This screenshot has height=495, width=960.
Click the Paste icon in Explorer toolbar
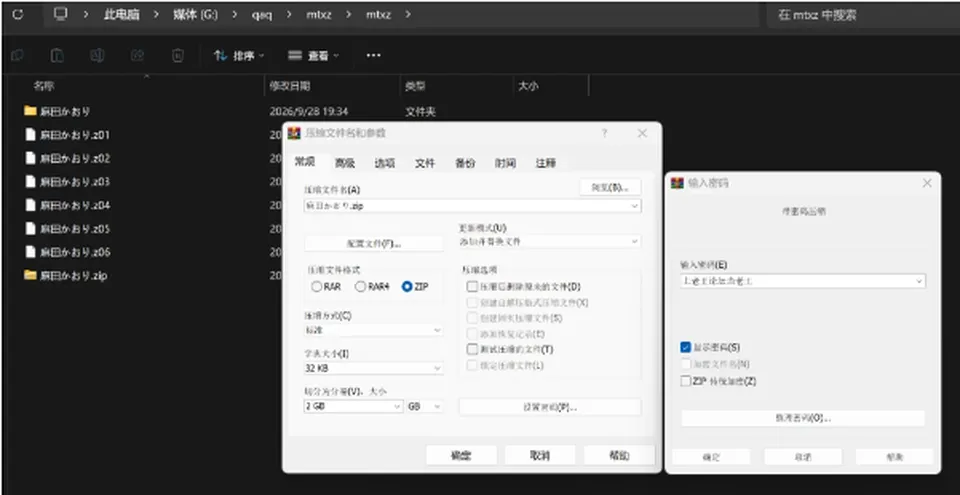(x=57, y=56)
